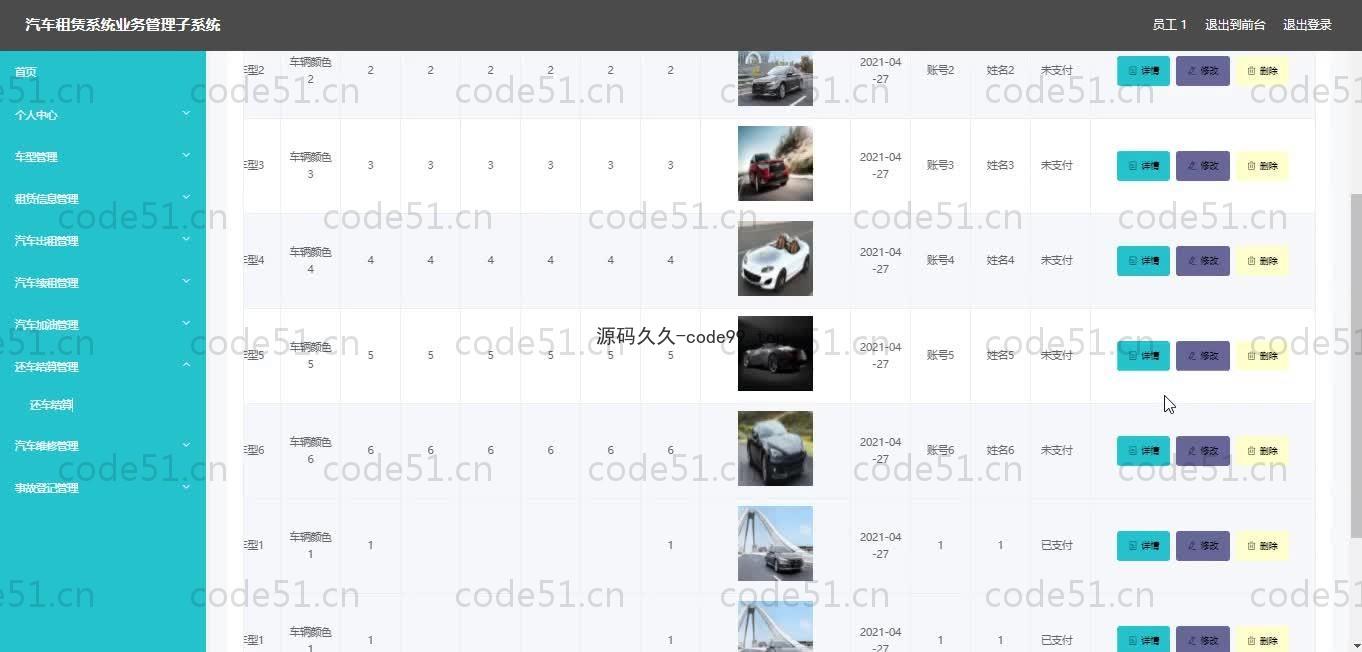The height and width of the screenshot is (652, 1362).
Task: Open the red car thumbnail in the 账号3 row
Action: click(x=775, y=163)
